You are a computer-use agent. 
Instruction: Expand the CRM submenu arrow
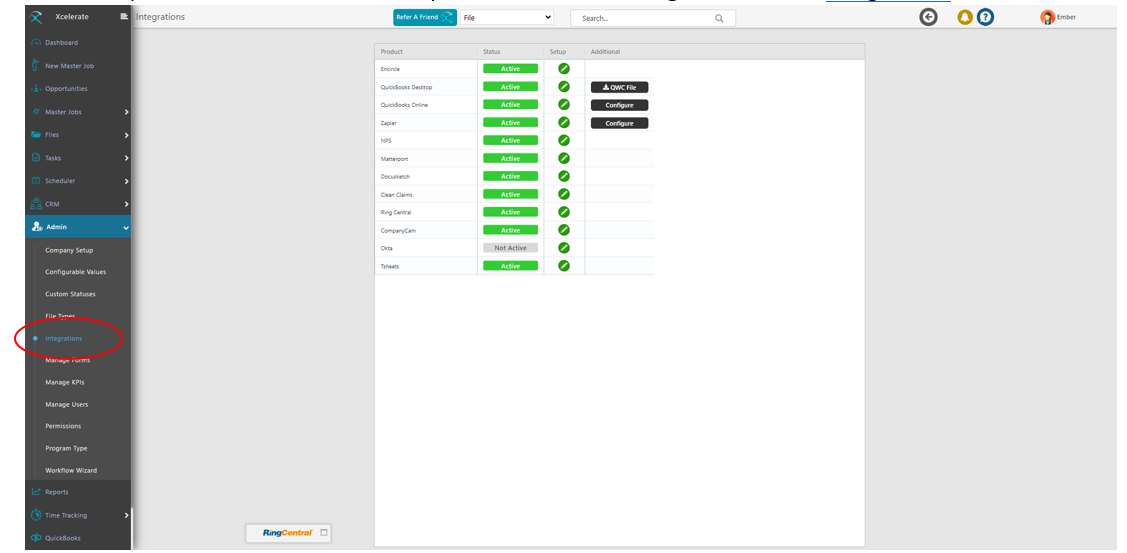click(x=126, y=204)
